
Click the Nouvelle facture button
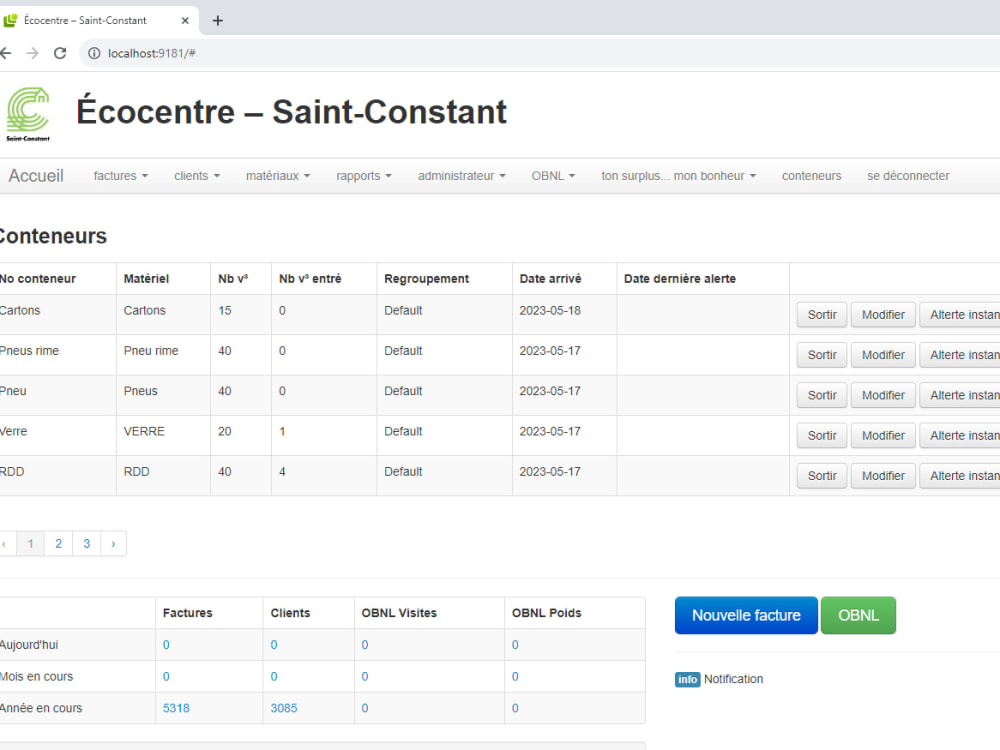pos(746,615)
